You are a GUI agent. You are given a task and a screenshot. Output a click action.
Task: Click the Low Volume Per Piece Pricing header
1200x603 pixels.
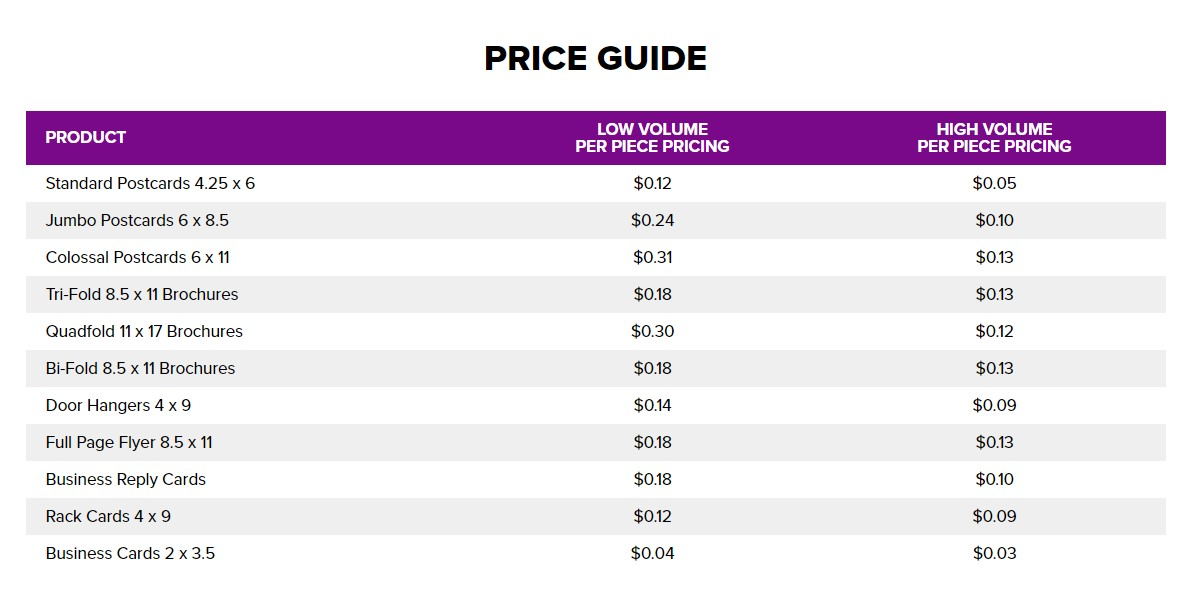652,138
